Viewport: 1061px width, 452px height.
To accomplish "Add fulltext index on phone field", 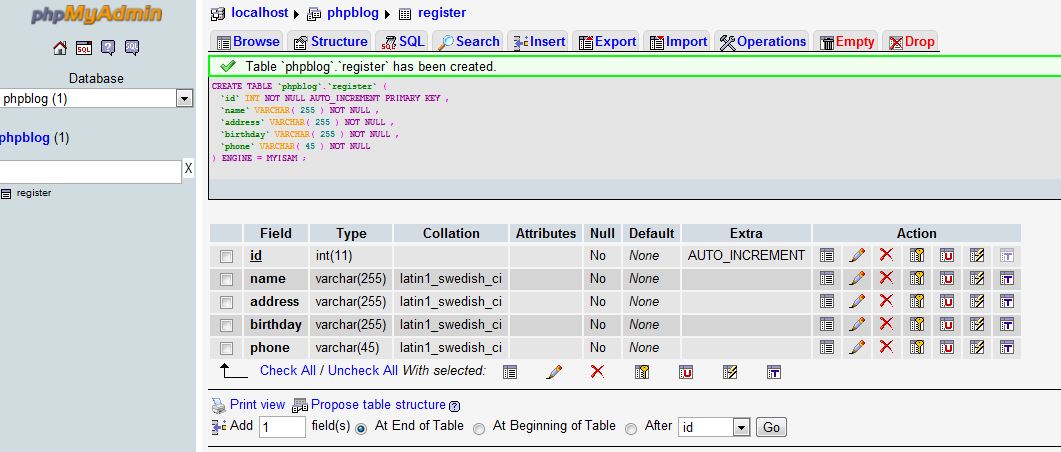I will (x=1007, y=348).
